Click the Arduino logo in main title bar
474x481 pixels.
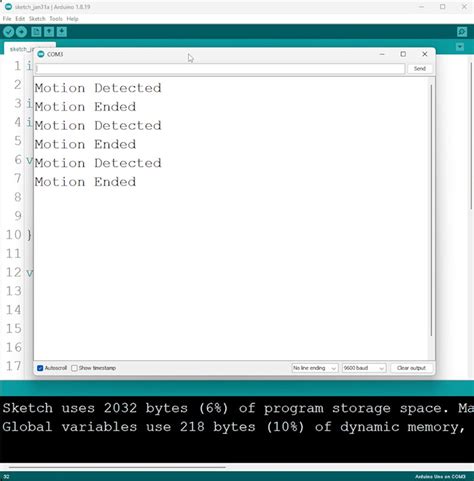pyautogui.click(x=8, y=7)
